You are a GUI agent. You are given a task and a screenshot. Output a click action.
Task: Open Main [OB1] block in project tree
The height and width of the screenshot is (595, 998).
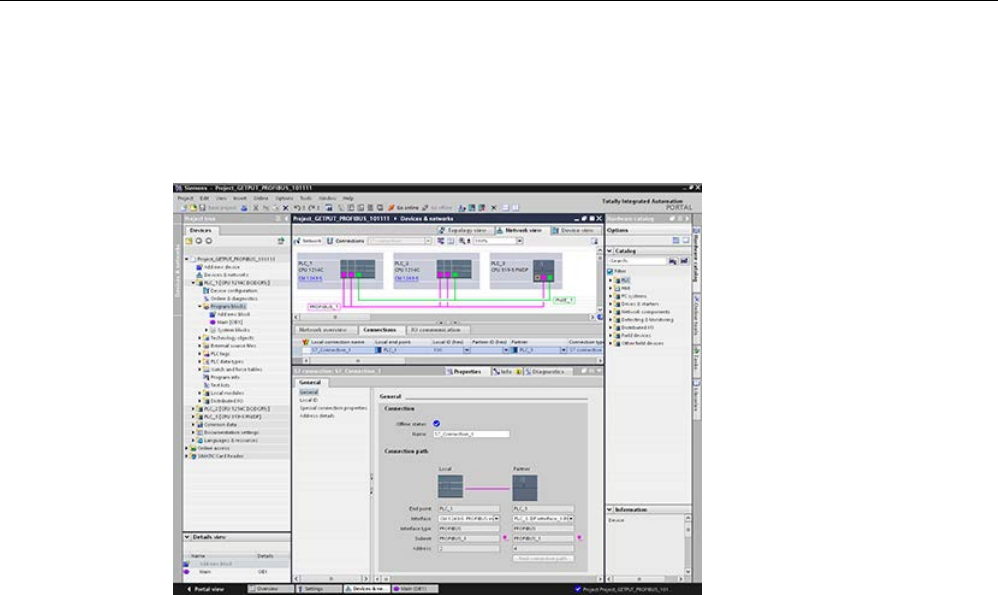pos(225,322)
